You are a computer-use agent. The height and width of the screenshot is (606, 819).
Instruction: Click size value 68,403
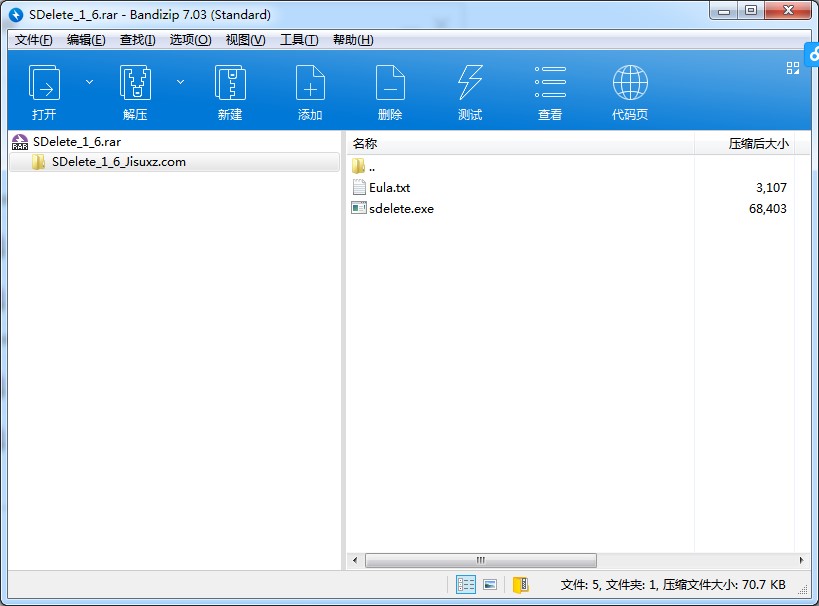[x=767, y=208]
